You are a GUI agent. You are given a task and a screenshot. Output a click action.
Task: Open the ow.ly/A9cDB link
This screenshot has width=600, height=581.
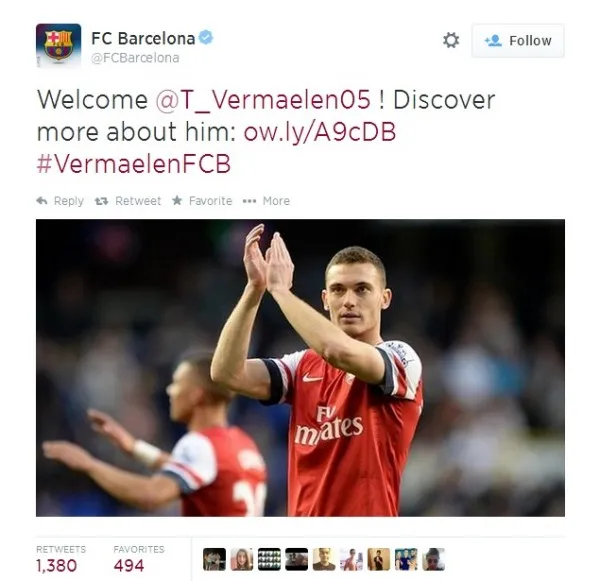pyautogui.click(x=320, y=132)
